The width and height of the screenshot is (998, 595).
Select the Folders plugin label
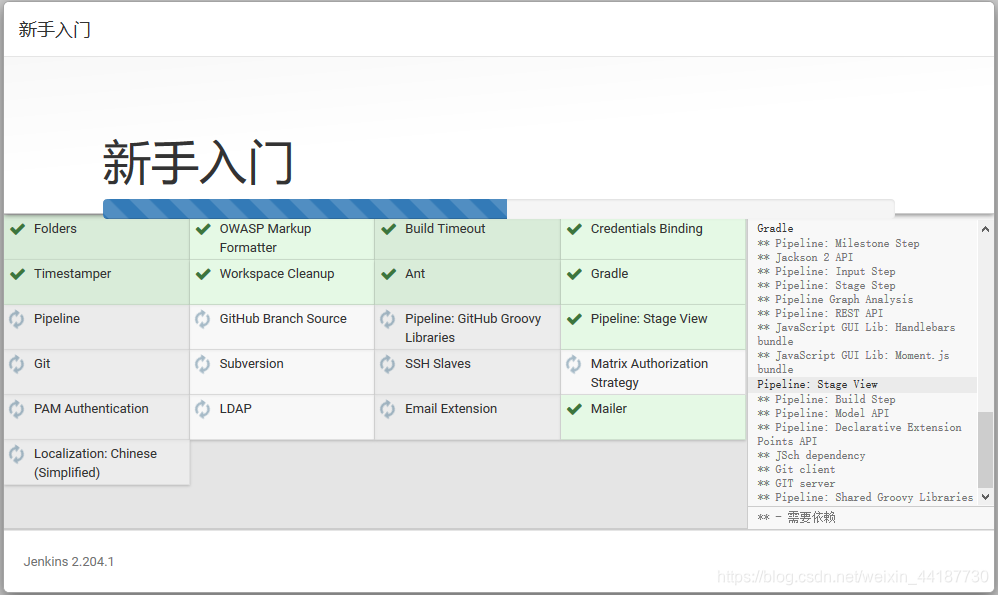coord(55,228)
